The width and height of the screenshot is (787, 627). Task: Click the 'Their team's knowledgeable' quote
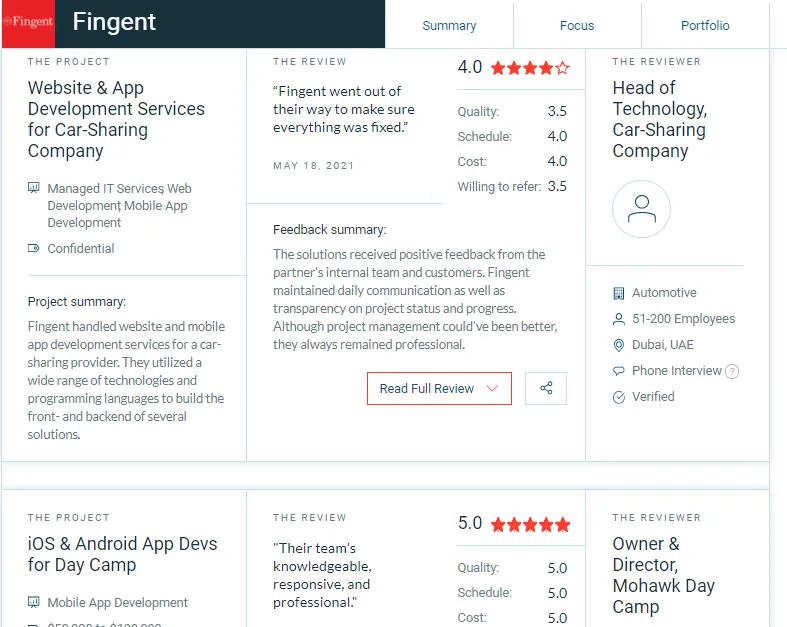(322, 575)
